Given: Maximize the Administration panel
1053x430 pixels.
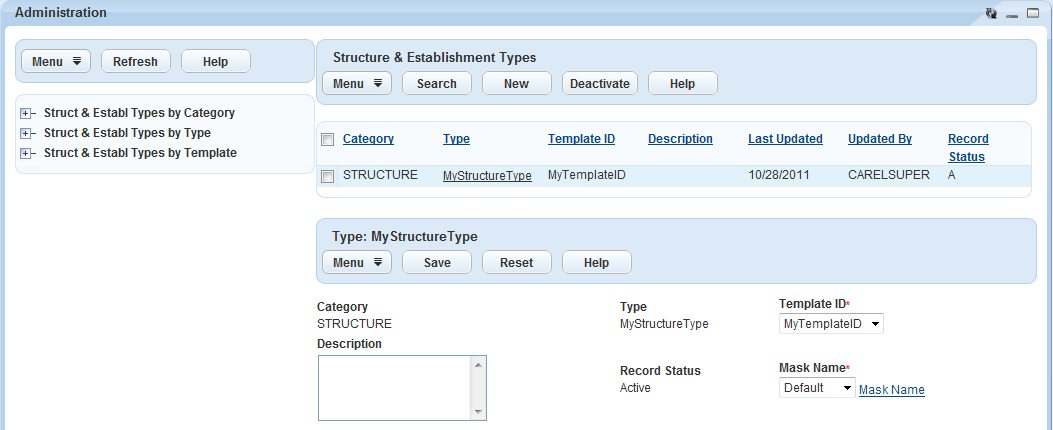Looking at the screenshot, I should click(x=1033, y=13).
